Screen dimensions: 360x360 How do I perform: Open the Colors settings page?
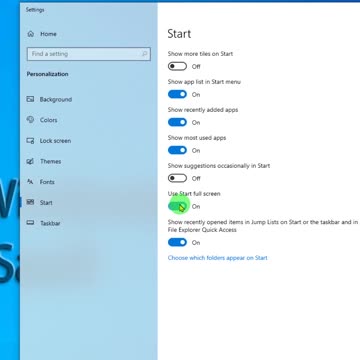pos(49,120)
